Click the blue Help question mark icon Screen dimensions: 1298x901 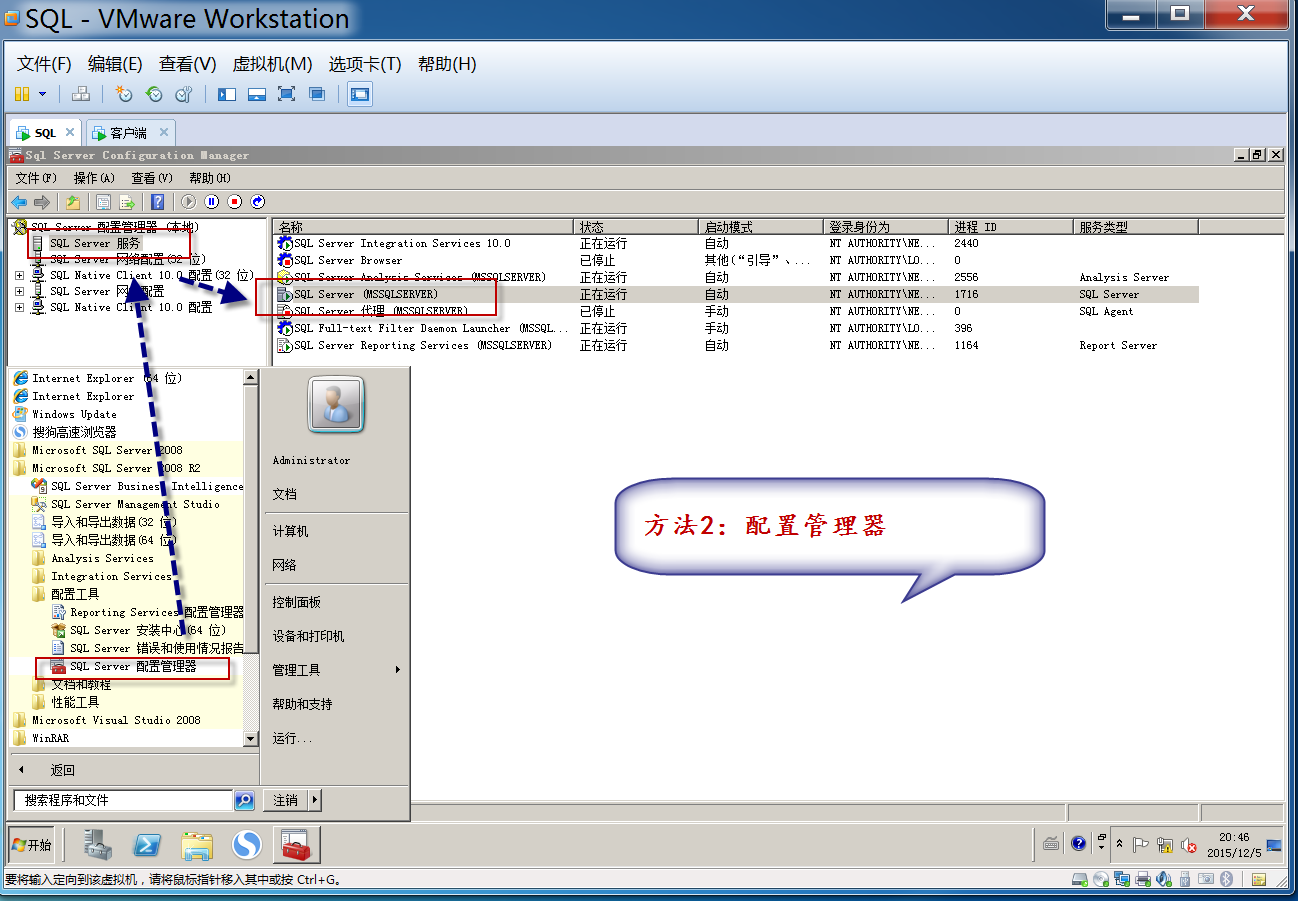tap(157, 202)
